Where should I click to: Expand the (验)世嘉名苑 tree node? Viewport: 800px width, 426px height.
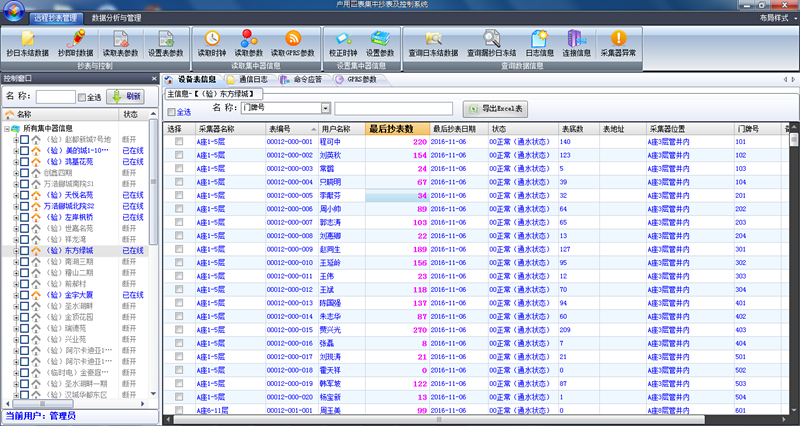pos(16,228)
